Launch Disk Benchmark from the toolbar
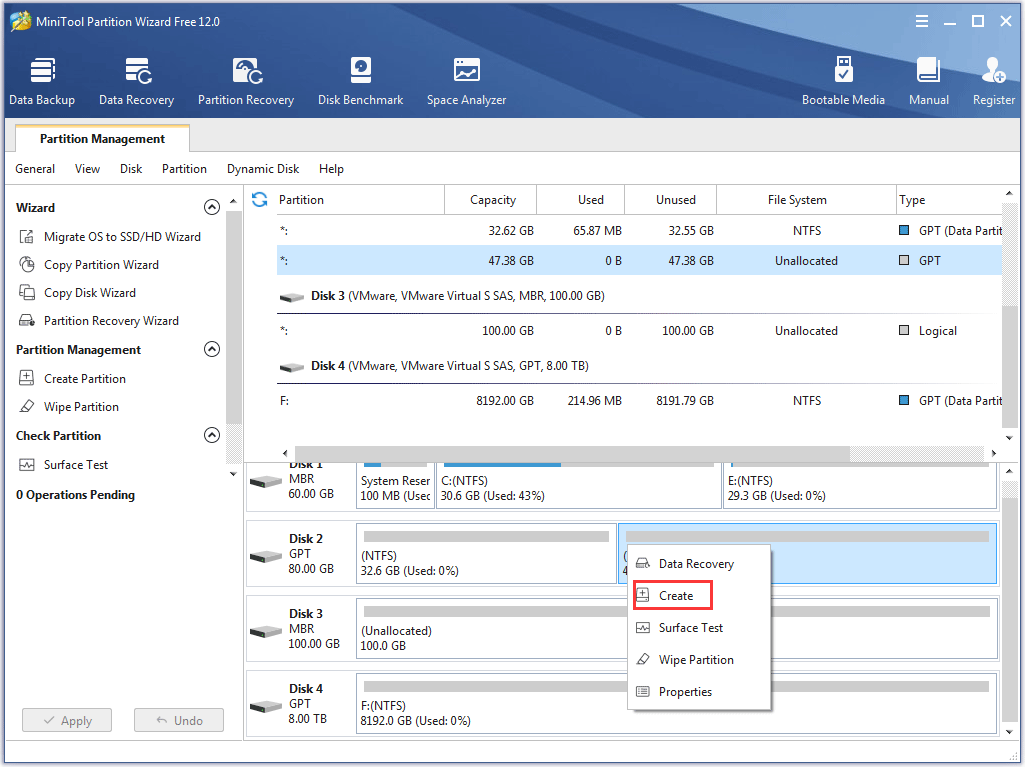The width and height of the screenshot is (1025, 767). coord(360,80)
